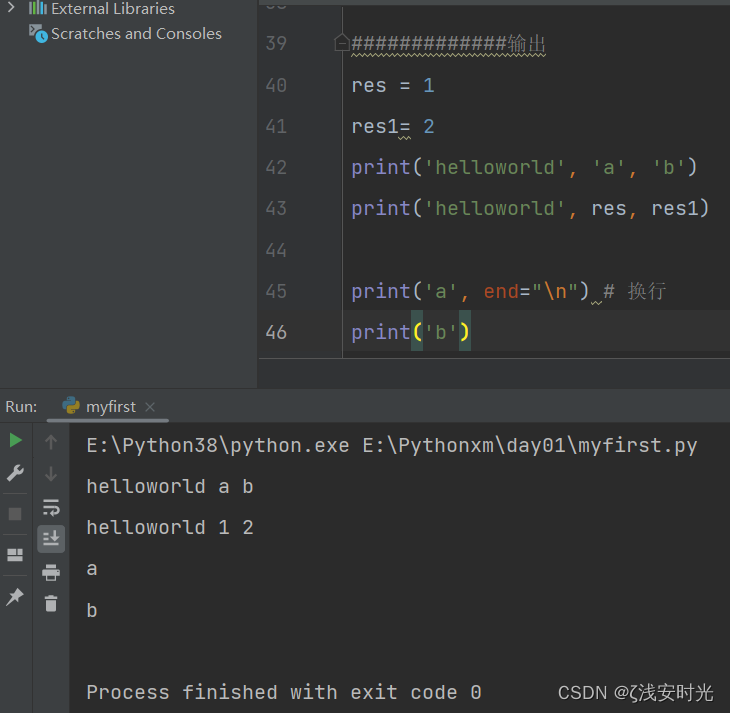The width and height of the screenshot is (730, 713).
Task: Click the print('helloworld', 'a', 'b') line
Action: (524, 168)
